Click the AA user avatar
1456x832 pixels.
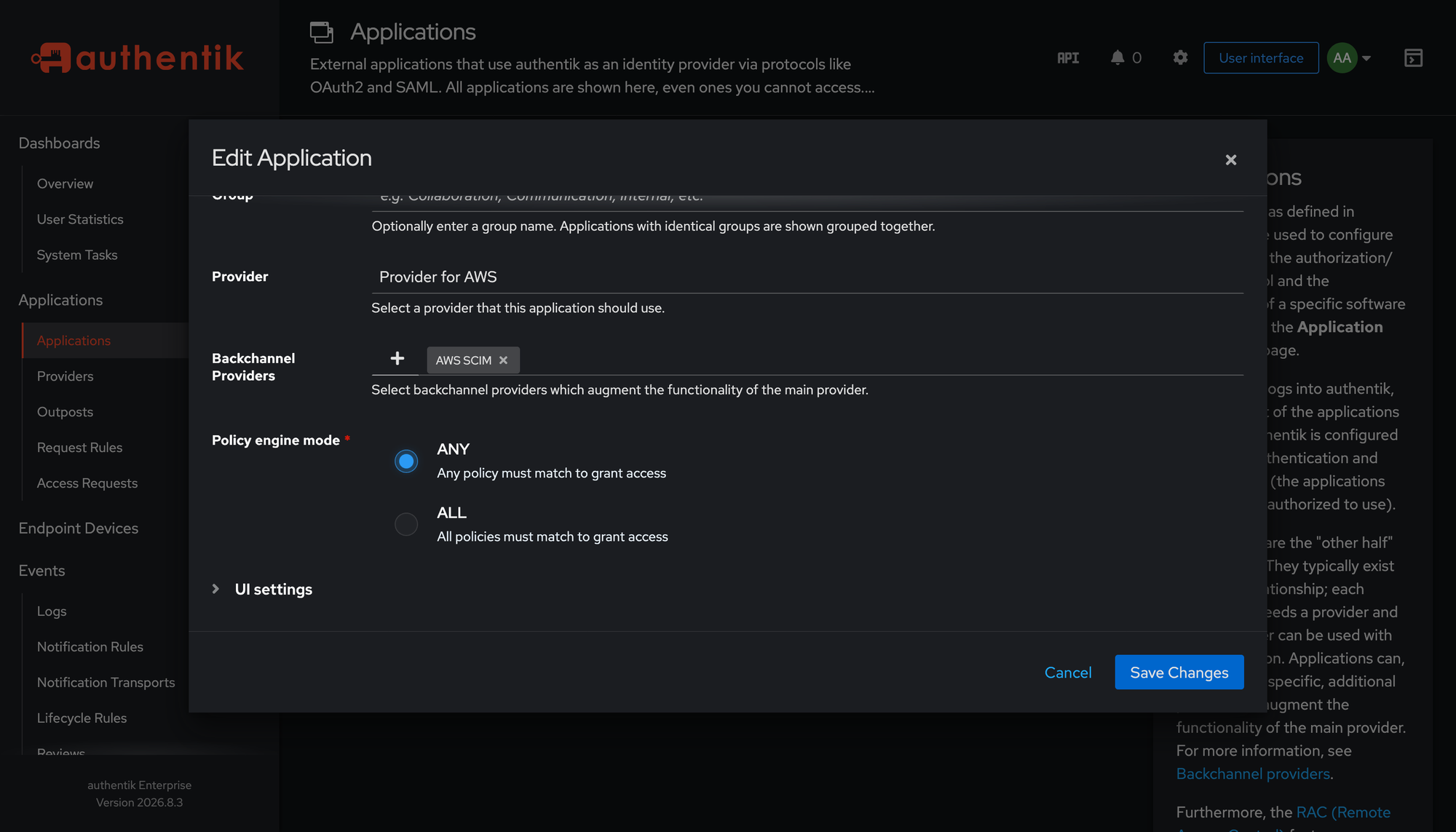click(1342, 58)
